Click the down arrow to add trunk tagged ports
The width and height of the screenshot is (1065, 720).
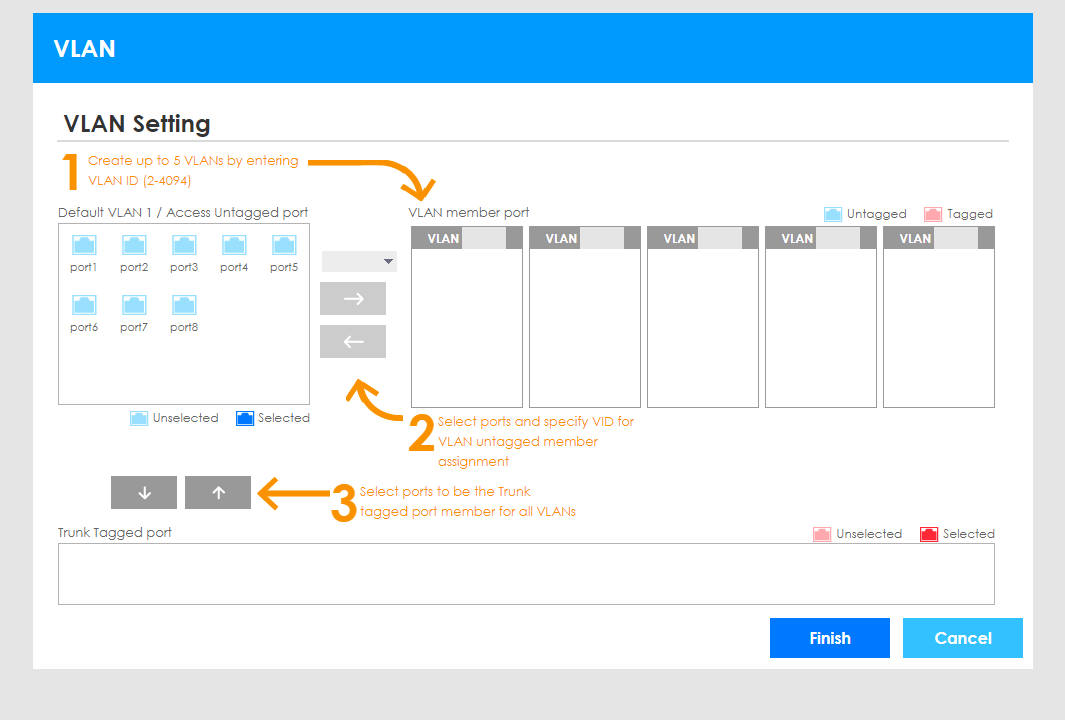click(x=144, y=492)
